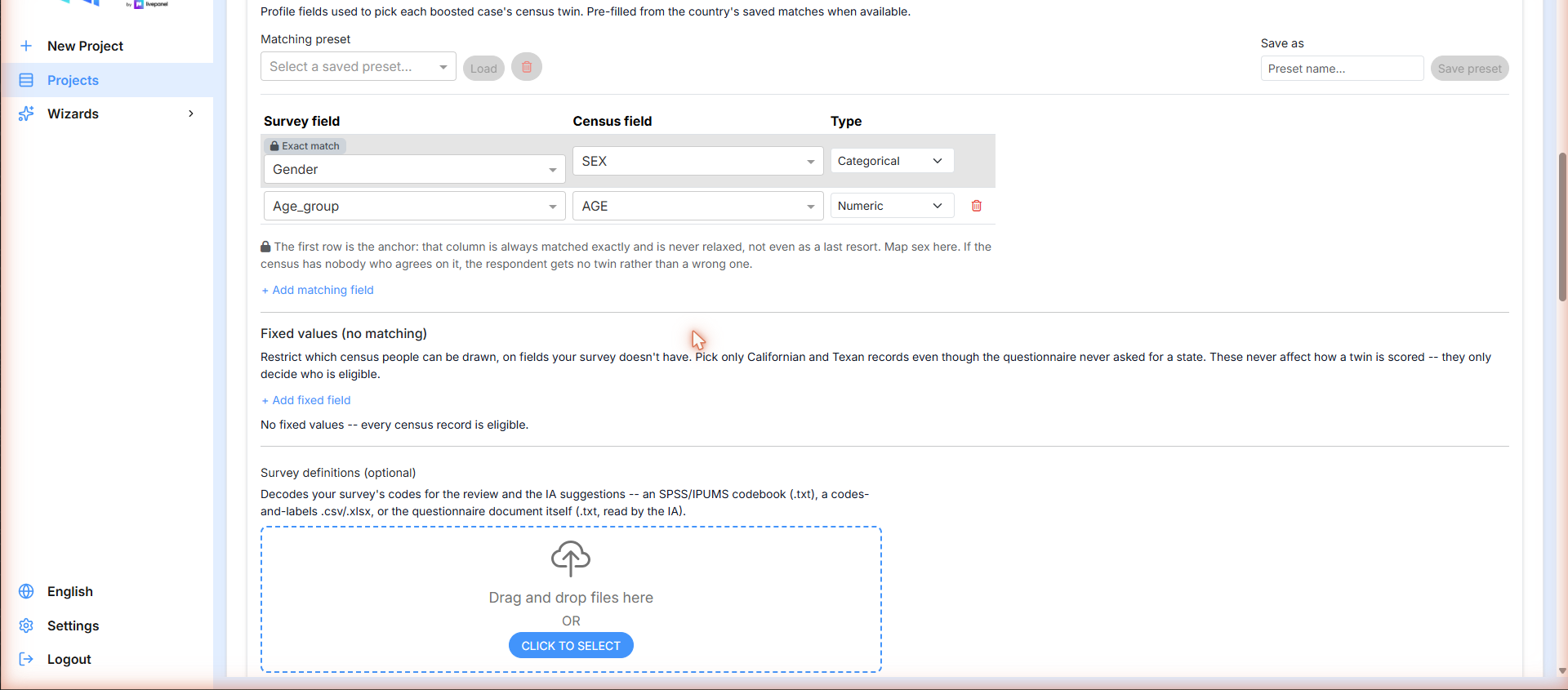The width and height of the screenshot is (1568, 690).
Task: Open the AGE census field dropdown
Action: coord(698,206)
